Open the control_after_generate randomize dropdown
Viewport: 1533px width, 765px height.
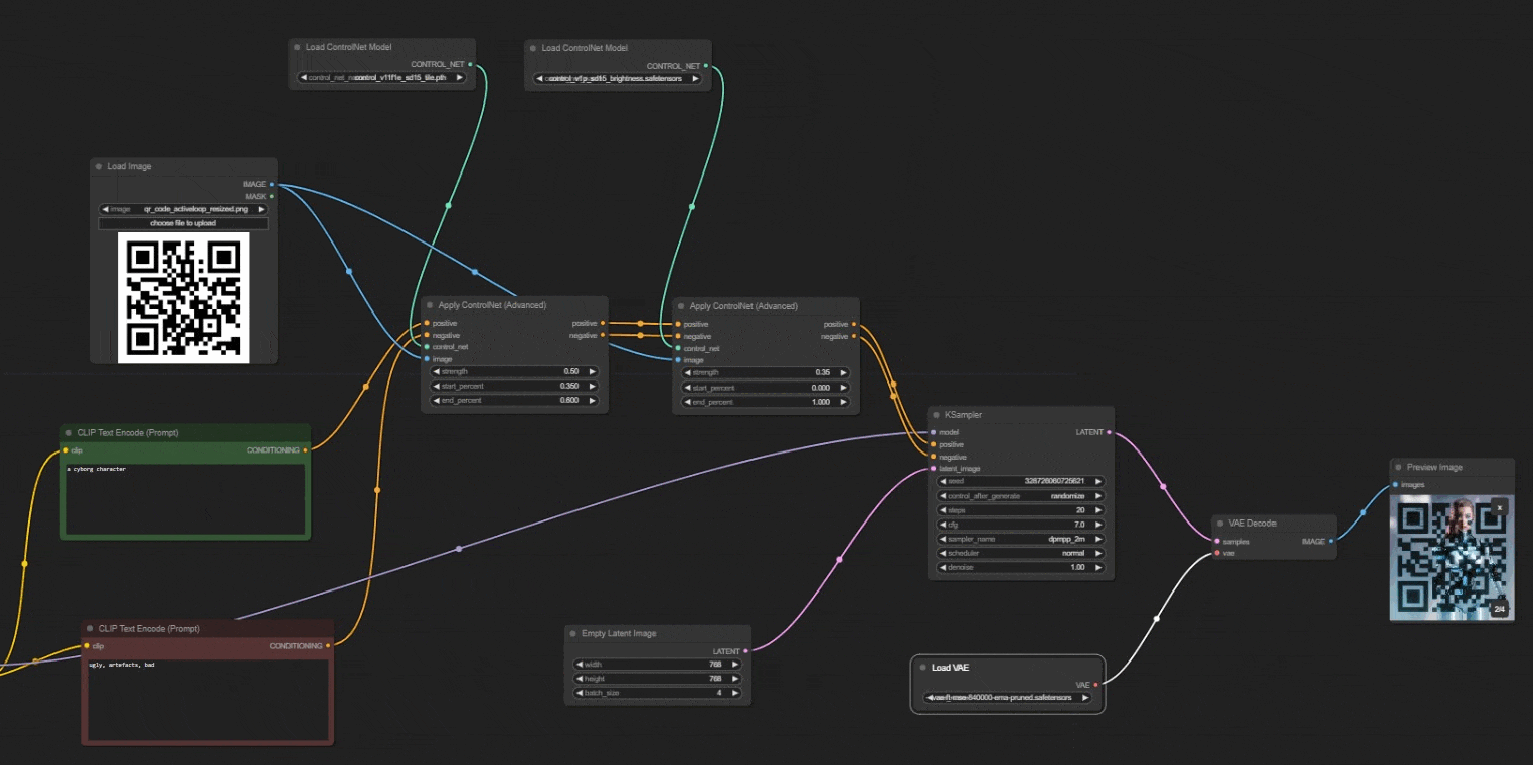pyautogui.click(x=1021, y=495)
